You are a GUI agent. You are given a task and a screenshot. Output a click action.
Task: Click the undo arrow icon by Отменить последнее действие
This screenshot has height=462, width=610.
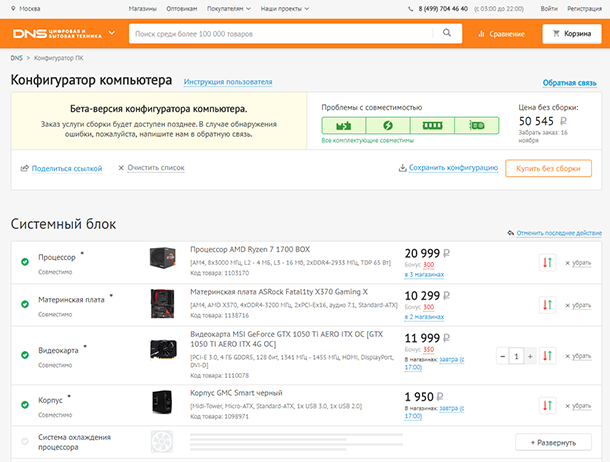[x=511, y=233]
